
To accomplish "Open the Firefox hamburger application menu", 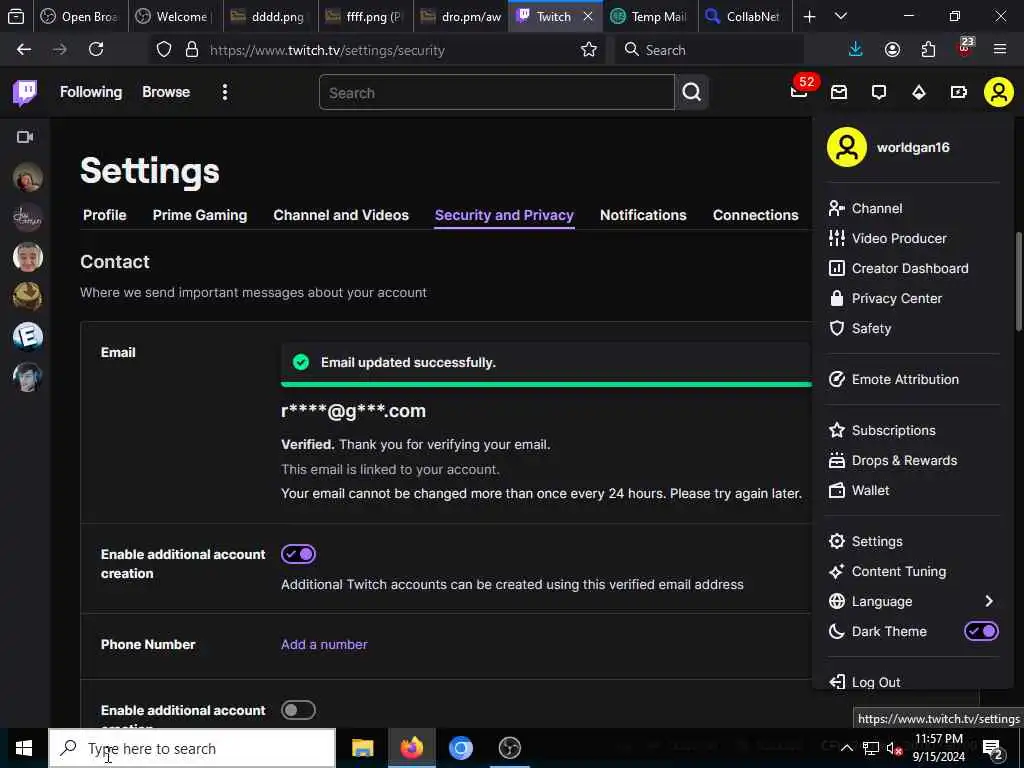I will [1000, 49].
